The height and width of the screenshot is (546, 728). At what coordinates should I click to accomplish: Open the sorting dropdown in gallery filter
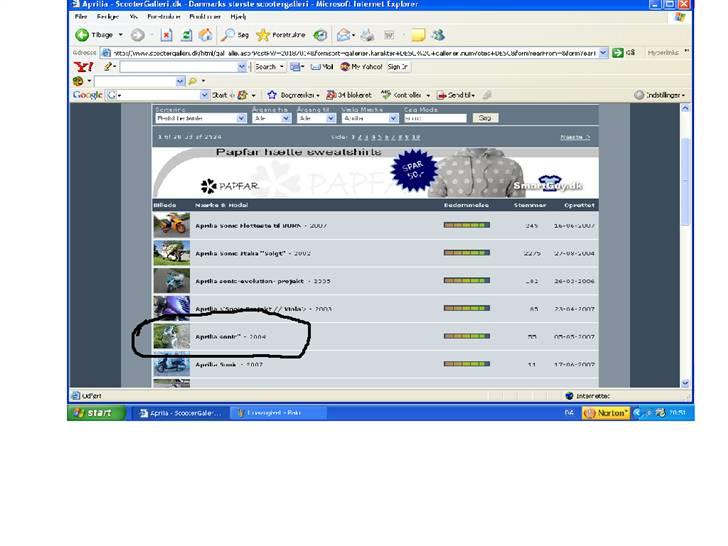tap(241, 118)
